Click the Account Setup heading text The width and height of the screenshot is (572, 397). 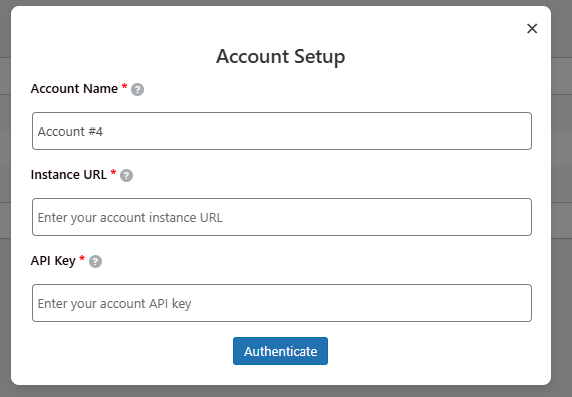click(x=281, y=57)
